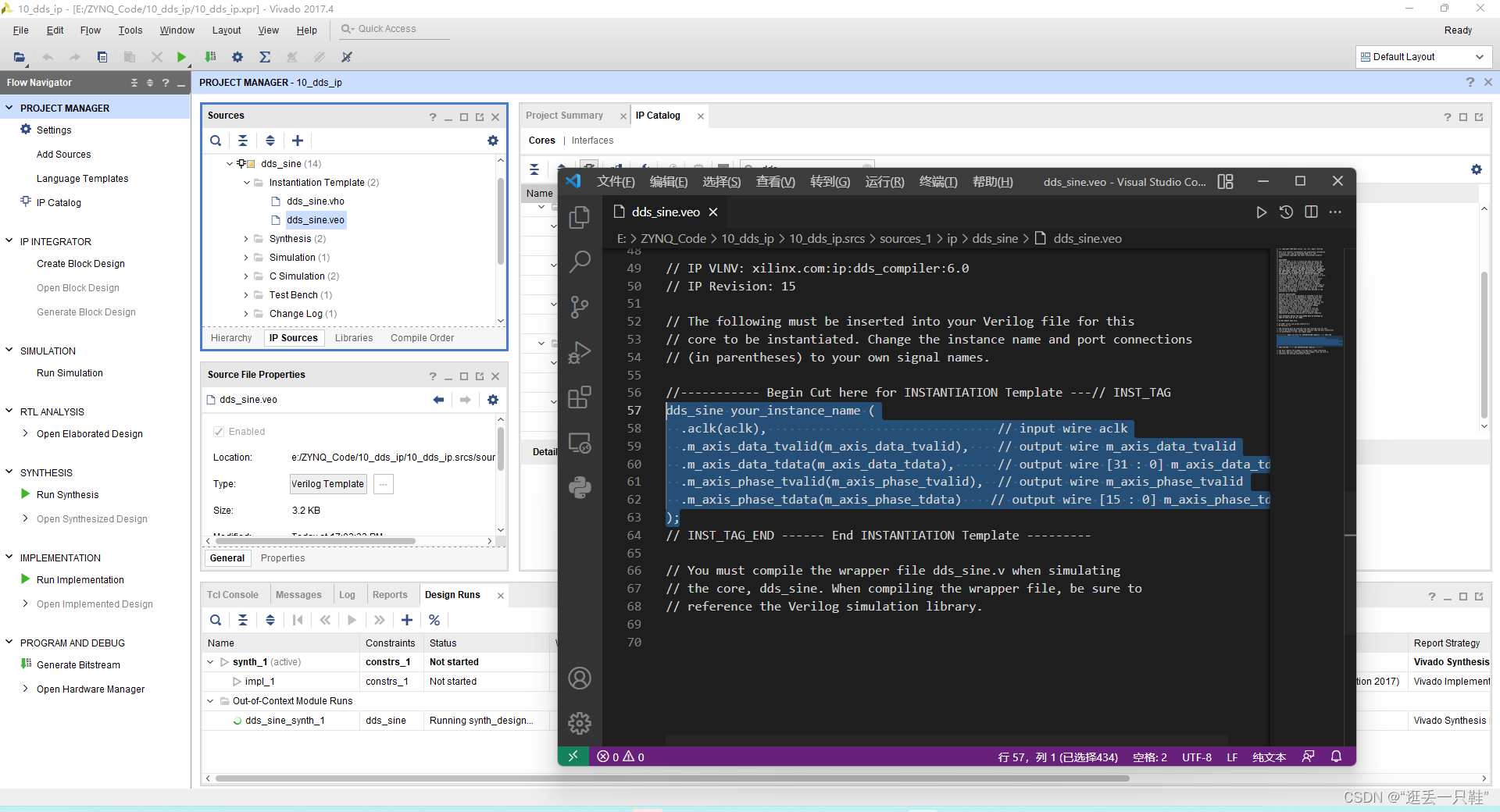The width and height of the screenshot is (1500, 812).
Task: Click Quick Access search field
Action: coord(395,29)
